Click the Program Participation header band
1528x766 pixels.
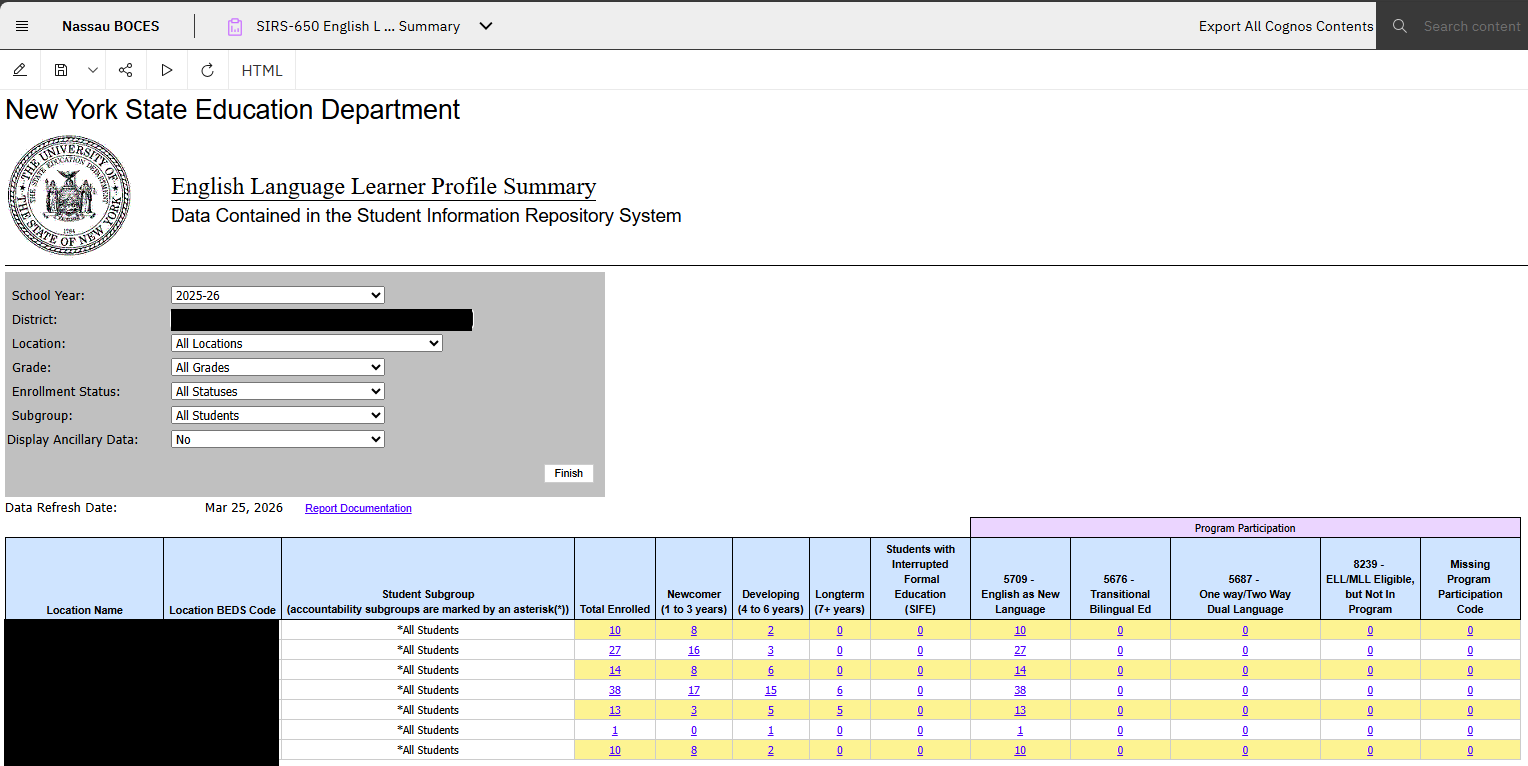[x=1245, y=528]
